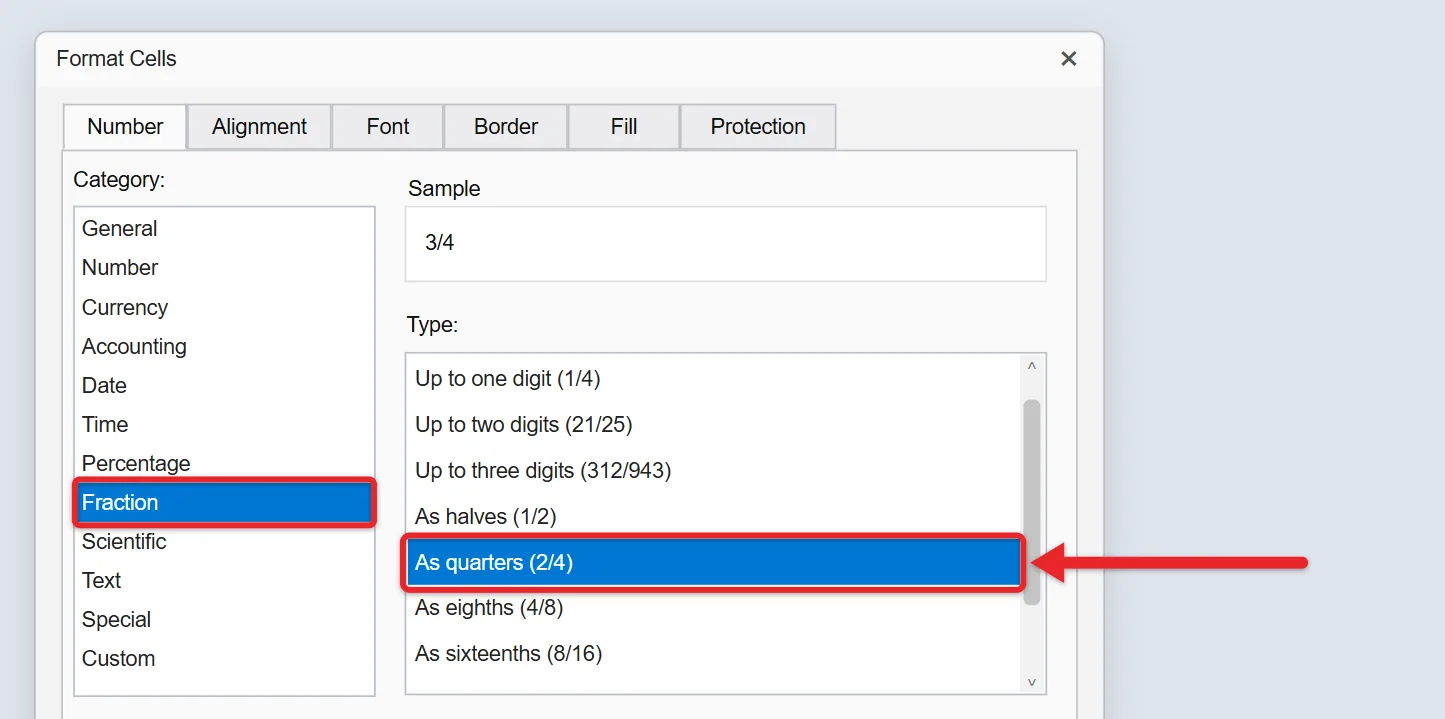Click Type list scroll up arrow
Screen dimensions: 1445x719
click(1032, 367)
